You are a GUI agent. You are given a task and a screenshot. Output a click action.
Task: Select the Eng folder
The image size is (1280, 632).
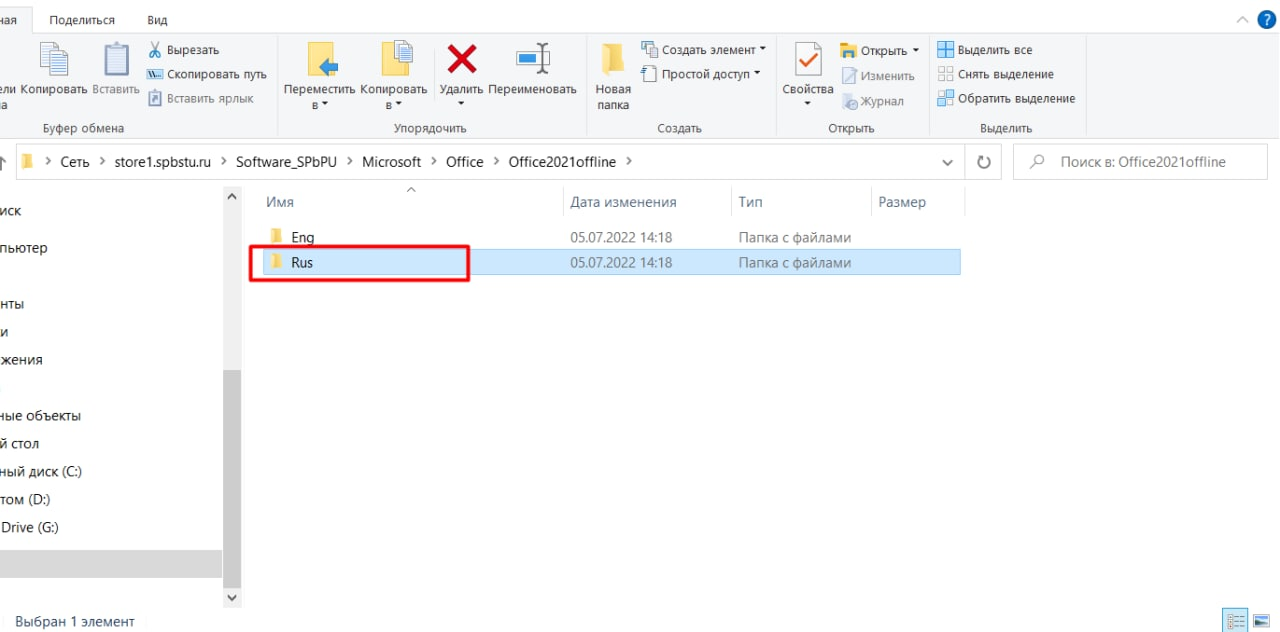[303, 237]
